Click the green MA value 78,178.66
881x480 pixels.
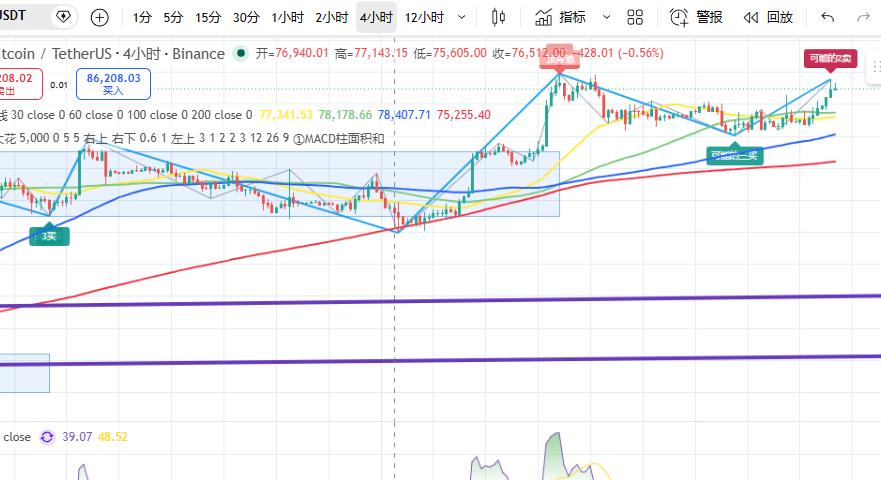click(x=345, y=115)
